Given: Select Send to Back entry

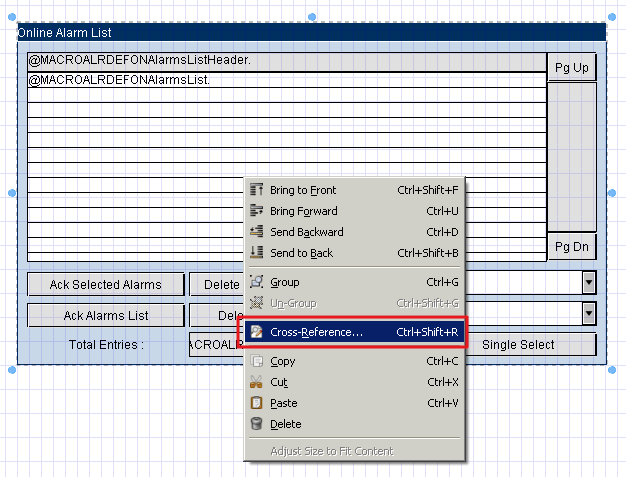Looking at the screenshot, I should pyautogui.click(x=354, y=253).
